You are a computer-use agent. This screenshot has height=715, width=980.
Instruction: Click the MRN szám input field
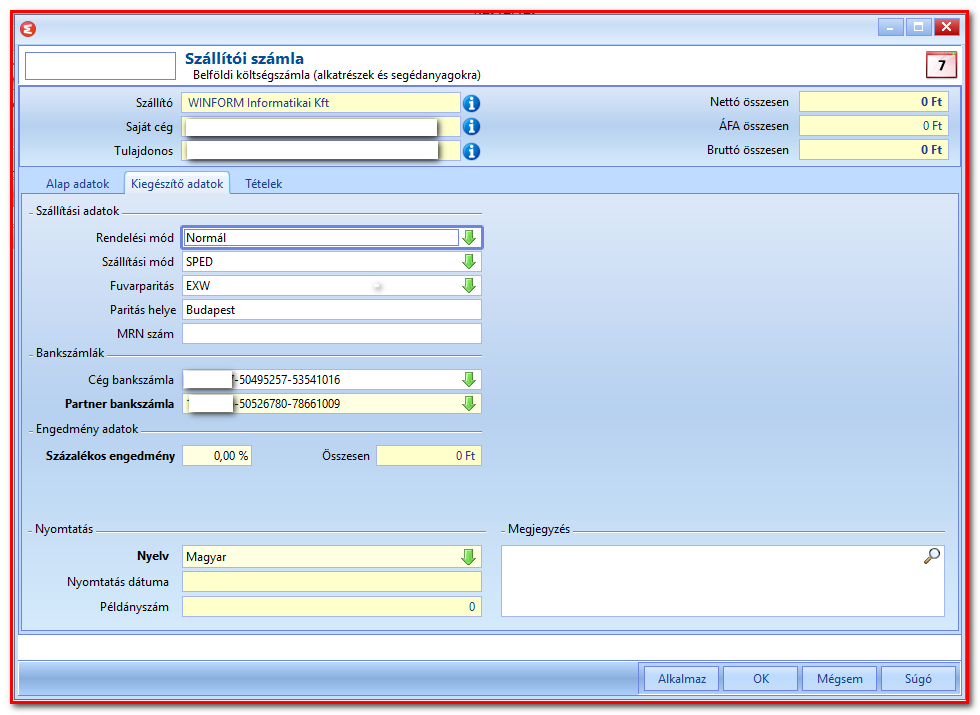click(x=332, y=334)
